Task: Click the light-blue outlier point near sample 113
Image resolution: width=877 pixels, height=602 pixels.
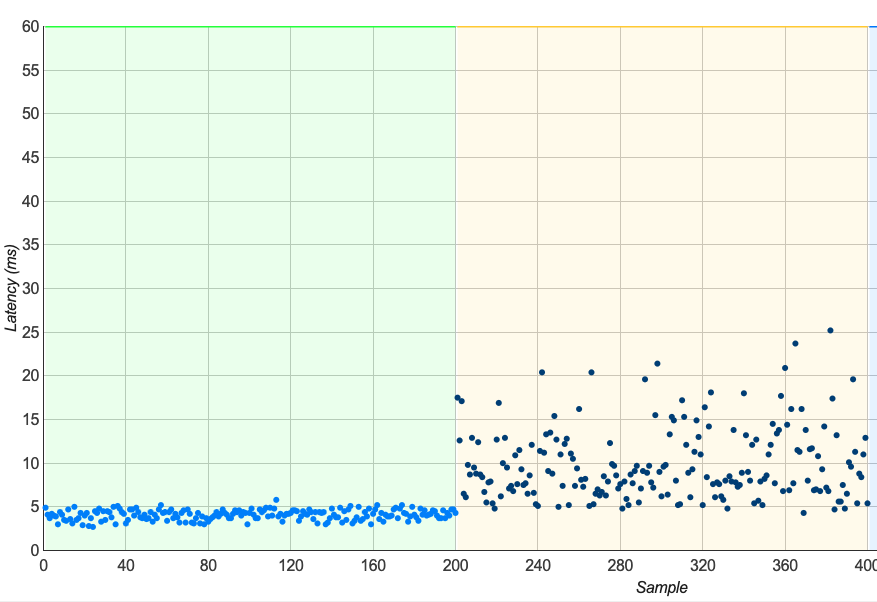Action: tap(276, 500)
